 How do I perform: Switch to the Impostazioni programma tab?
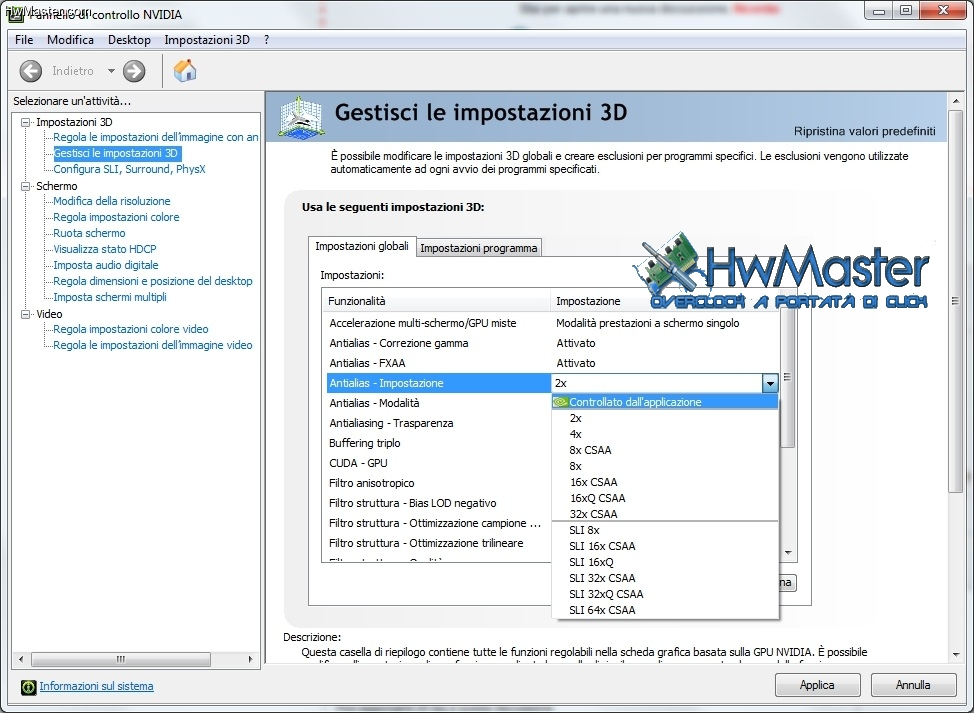[x=478, y=248]
